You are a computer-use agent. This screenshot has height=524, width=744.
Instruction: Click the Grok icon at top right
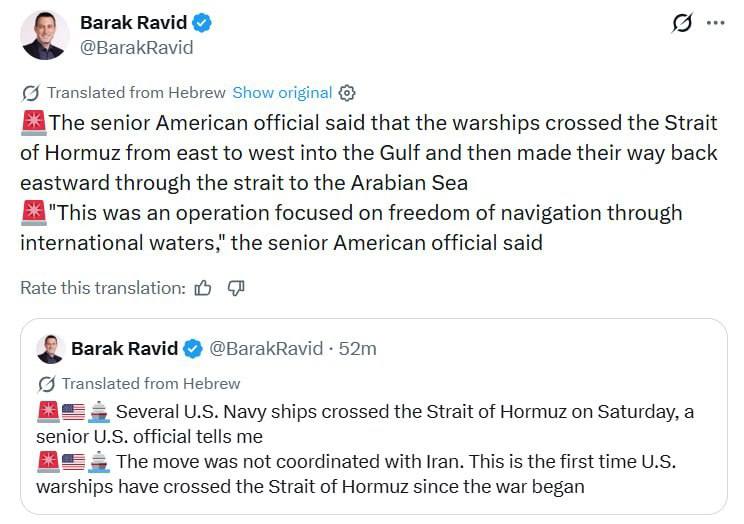pos(682,24)
